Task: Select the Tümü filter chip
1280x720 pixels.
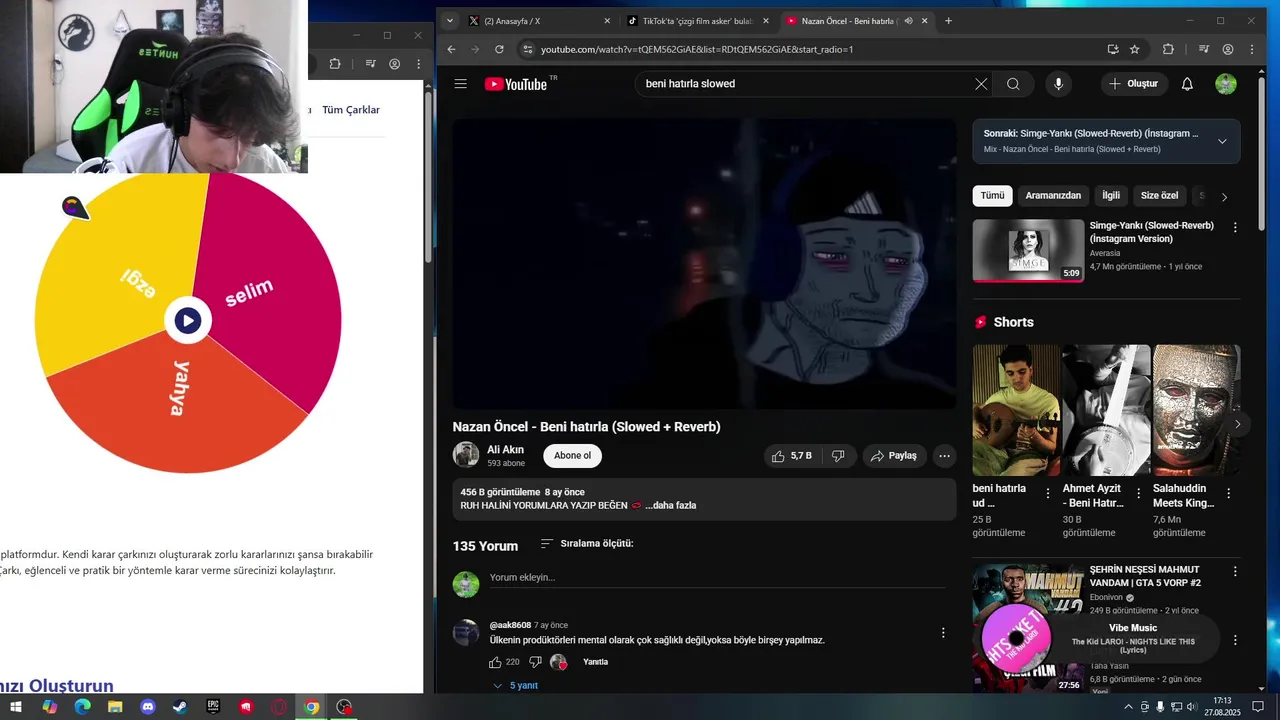Action: 992,196
